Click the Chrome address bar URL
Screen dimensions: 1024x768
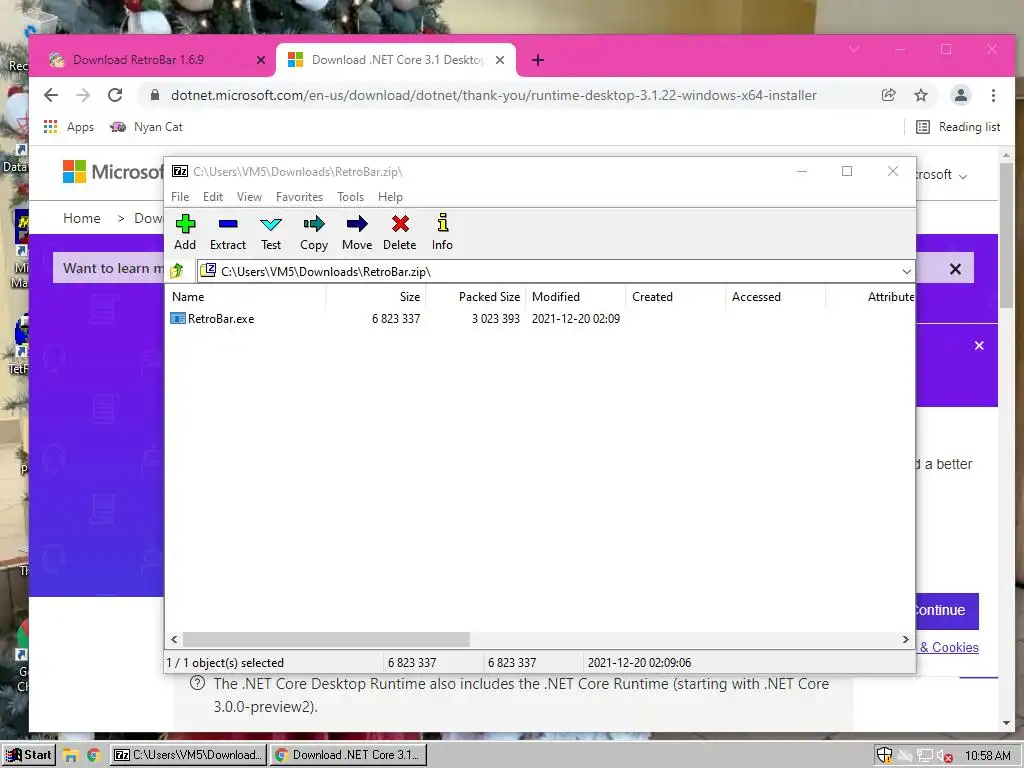tap(494, 95)
